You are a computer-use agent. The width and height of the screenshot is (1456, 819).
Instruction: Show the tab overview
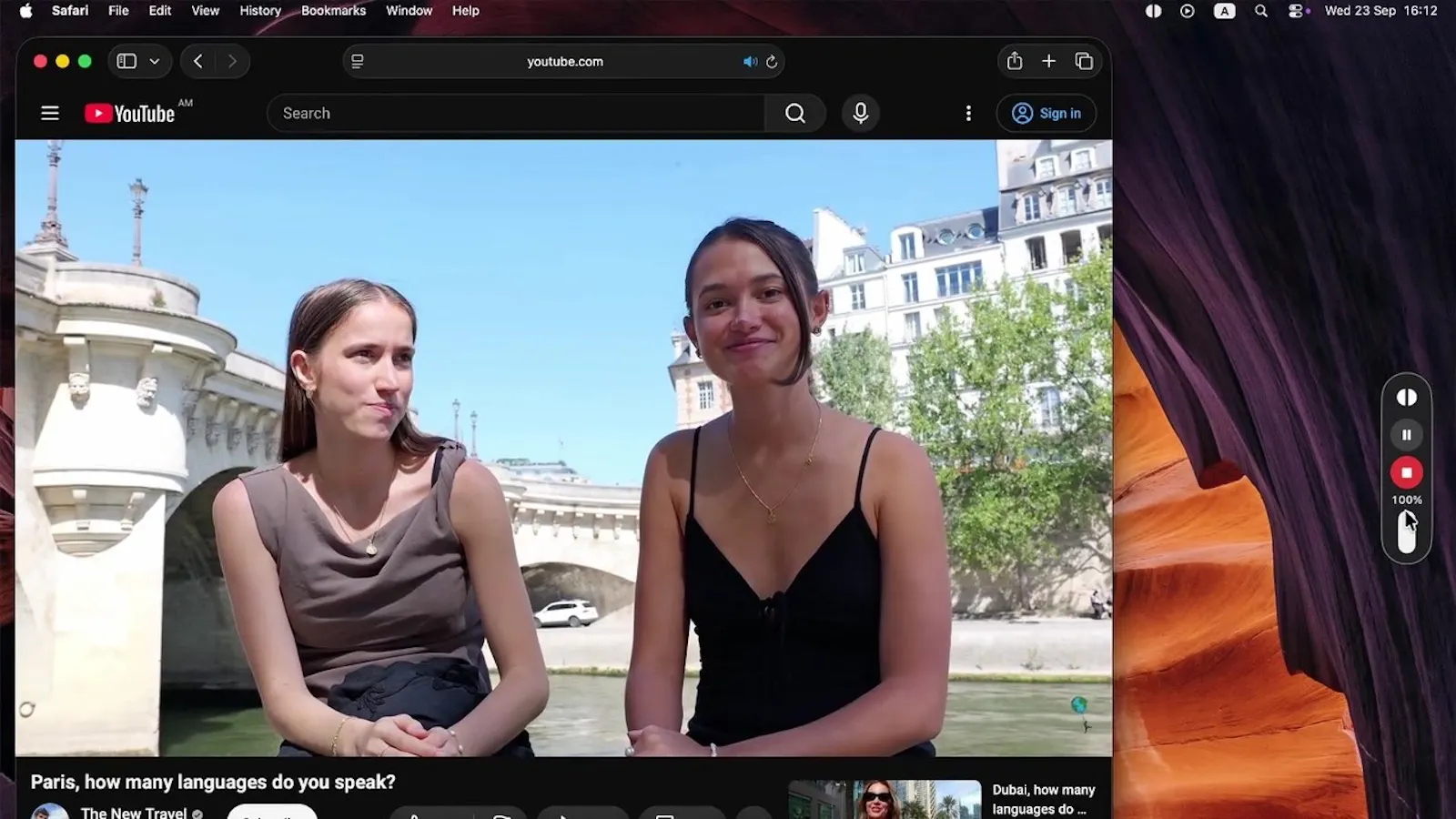[x=1084, y=61]
